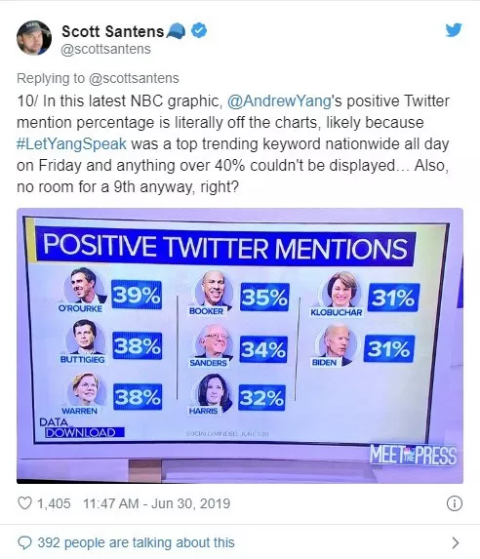Open the Positive Twitter Mentions image
The height and width of the screenshot is (559, 480).
pyautogui.click(x=240, y=346)
